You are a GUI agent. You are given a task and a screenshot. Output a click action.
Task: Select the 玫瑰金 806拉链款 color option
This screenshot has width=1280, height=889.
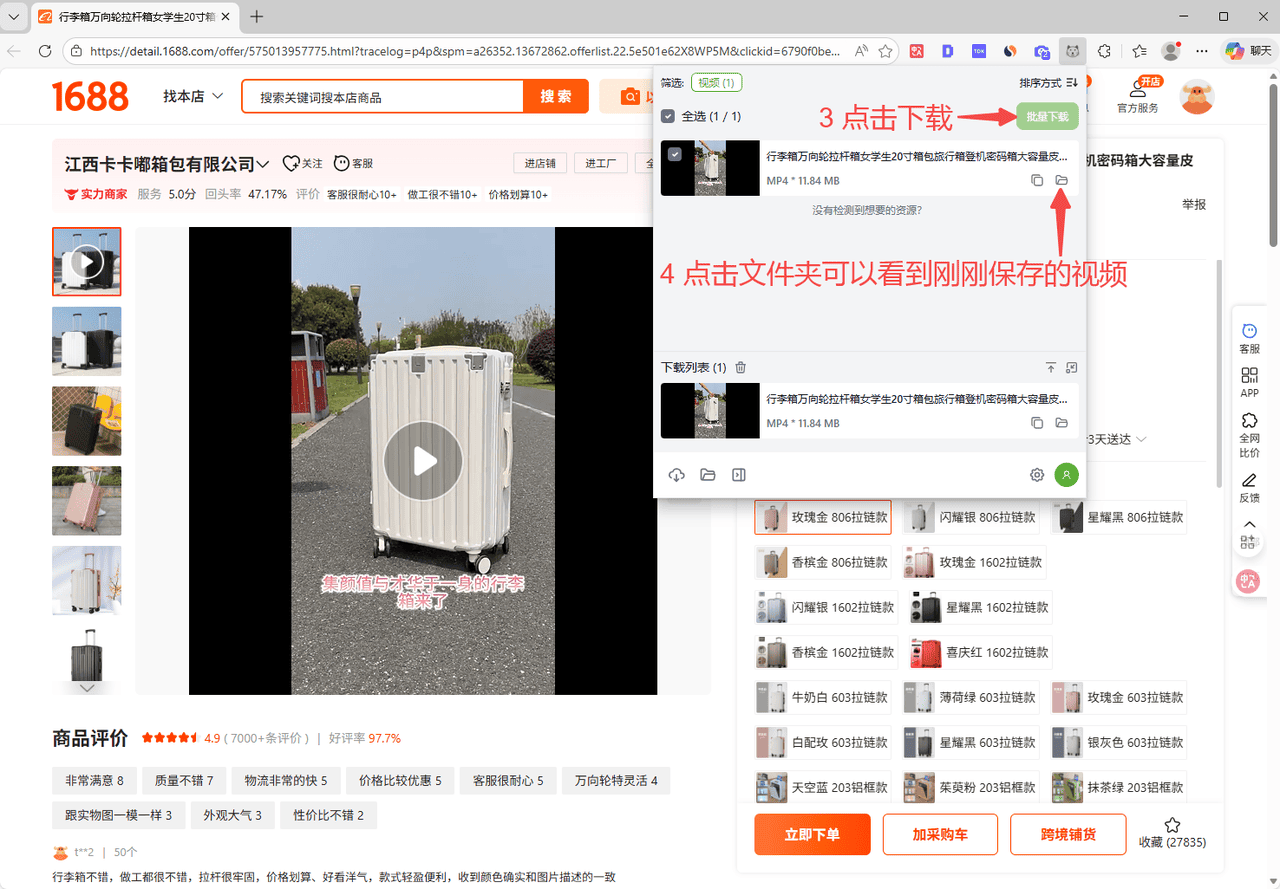pyautogui.click(x=822, y=518)
